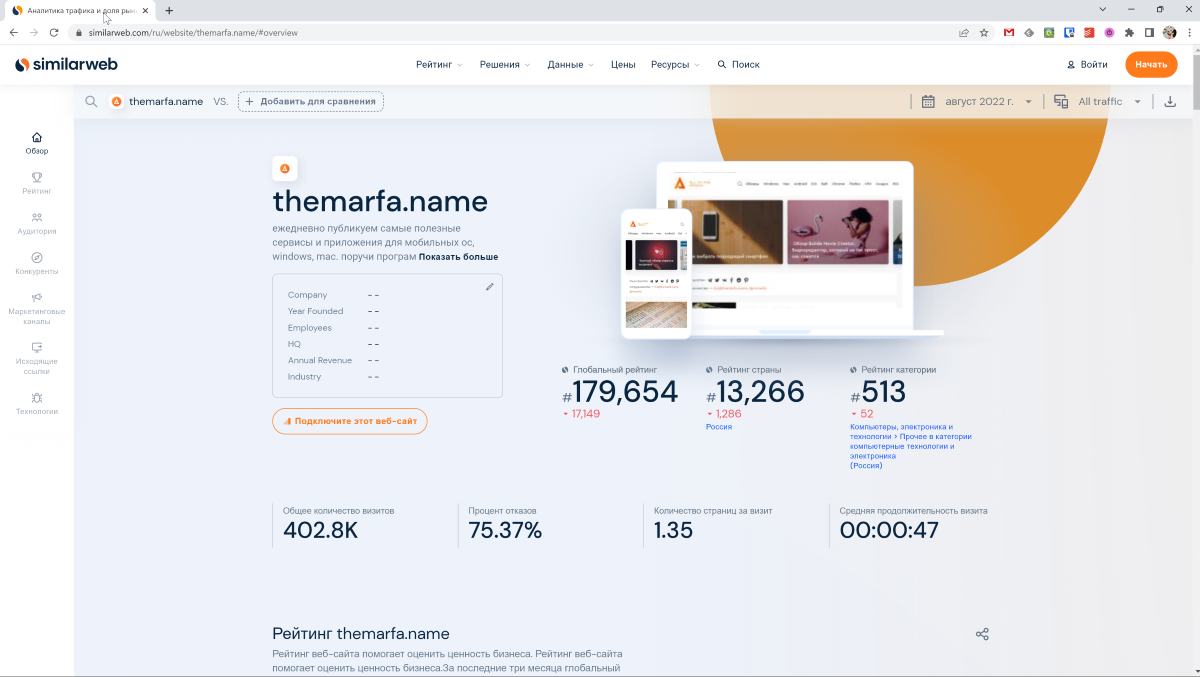The width and height of the screenshot is (1200, 677).
Task: Click the #179,654 global rank value
Action: [620, 392]
